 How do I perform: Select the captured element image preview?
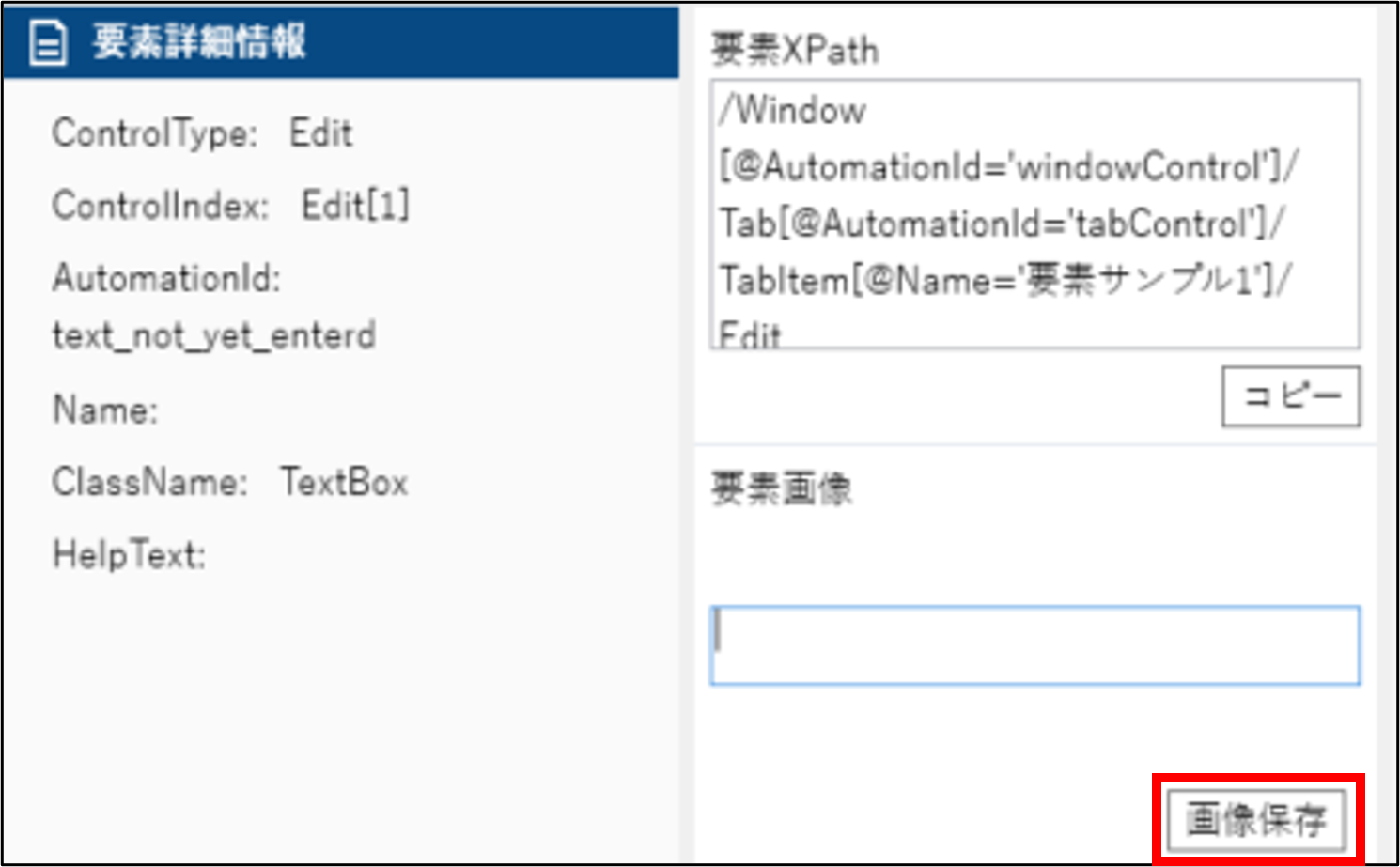[1034, 645]
